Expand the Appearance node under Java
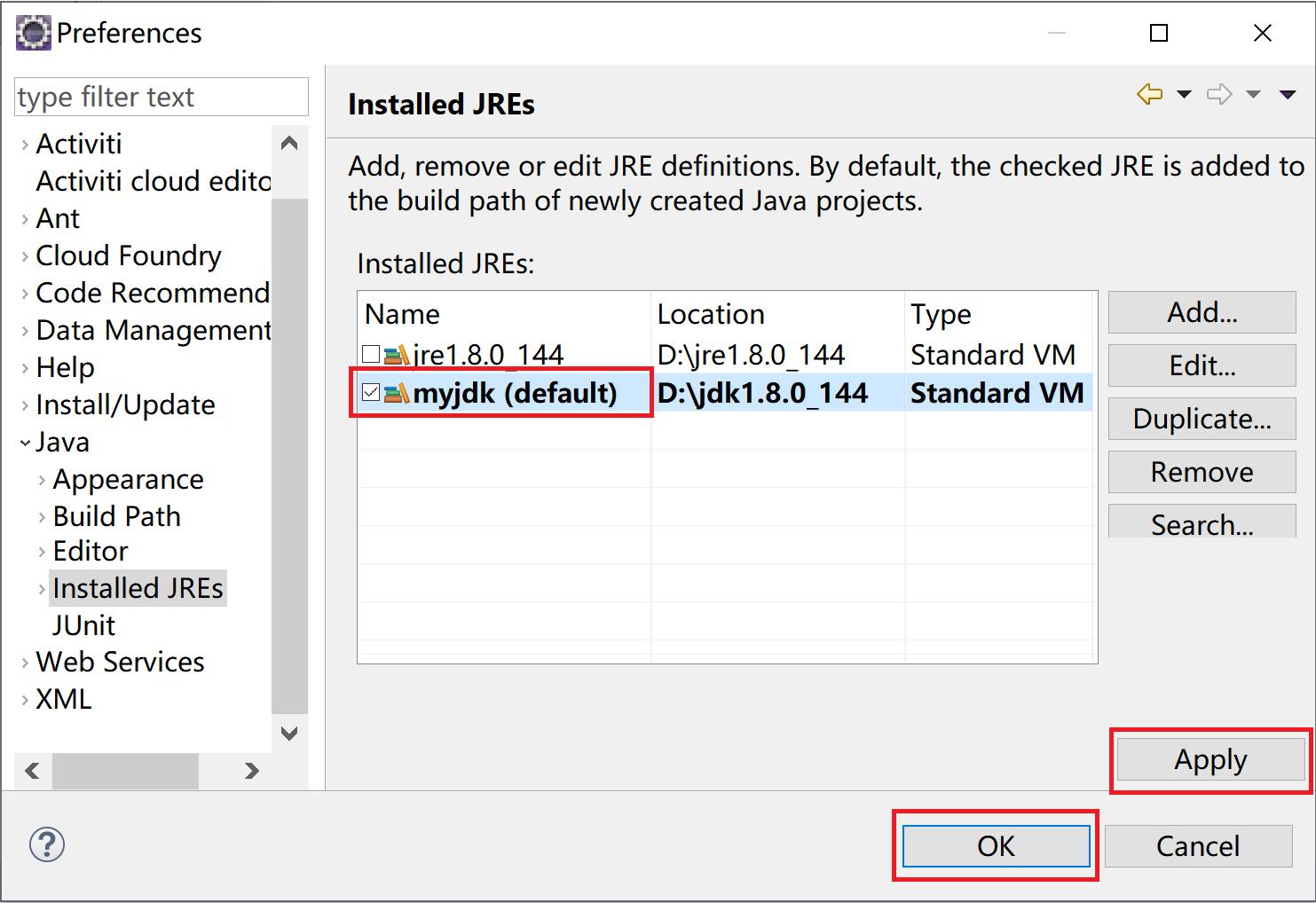This screenshot has width=1316, height=903. tap(42, 480)
